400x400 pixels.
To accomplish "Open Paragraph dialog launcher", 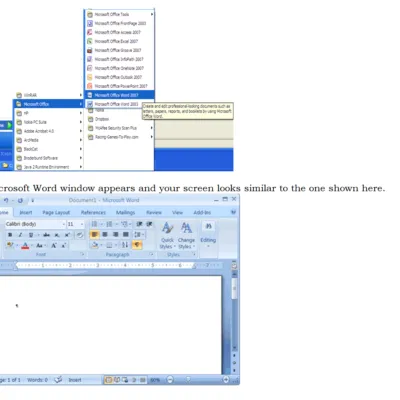I will click(x=152, y=255).
